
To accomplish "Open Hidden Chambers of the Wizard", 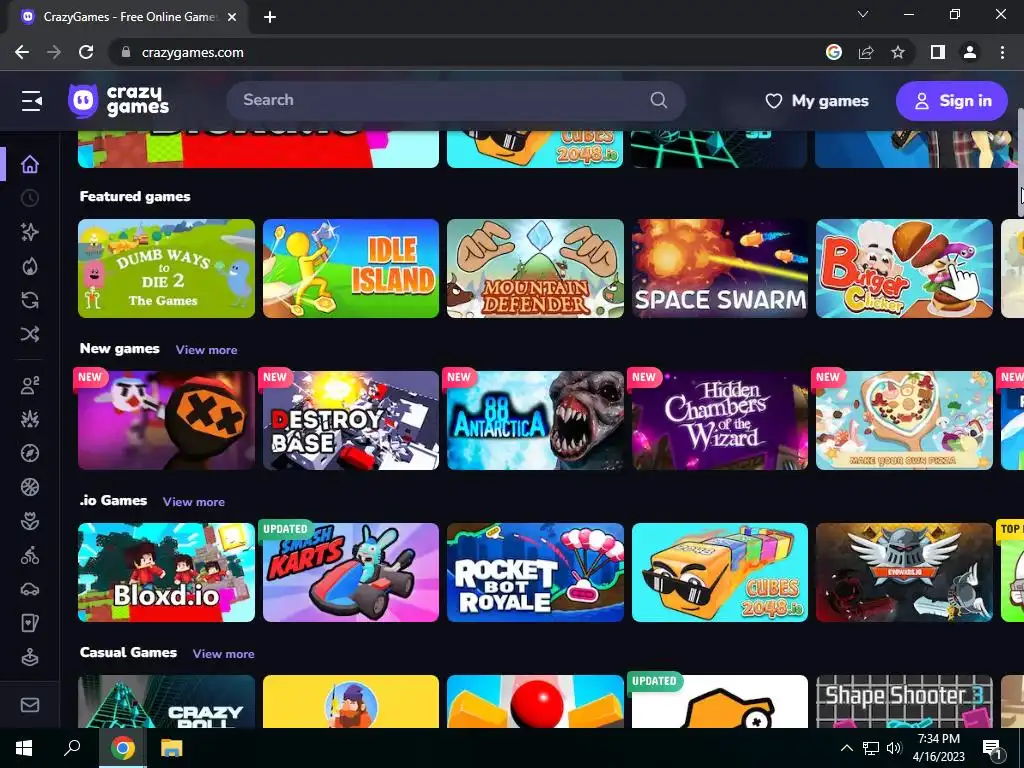I will 720,421.
